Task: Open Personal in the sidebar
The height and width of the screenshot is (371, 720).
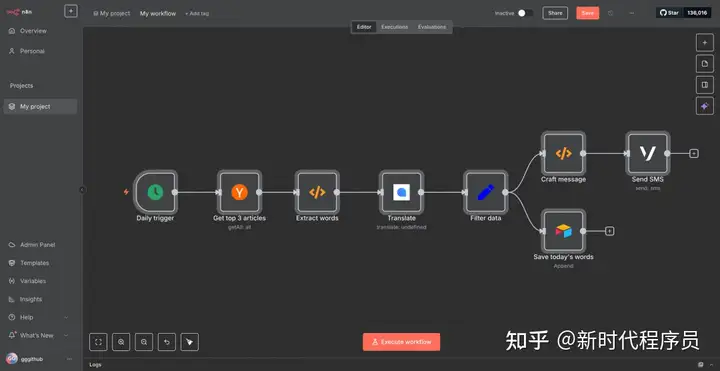Action: (x=40, y=51)
